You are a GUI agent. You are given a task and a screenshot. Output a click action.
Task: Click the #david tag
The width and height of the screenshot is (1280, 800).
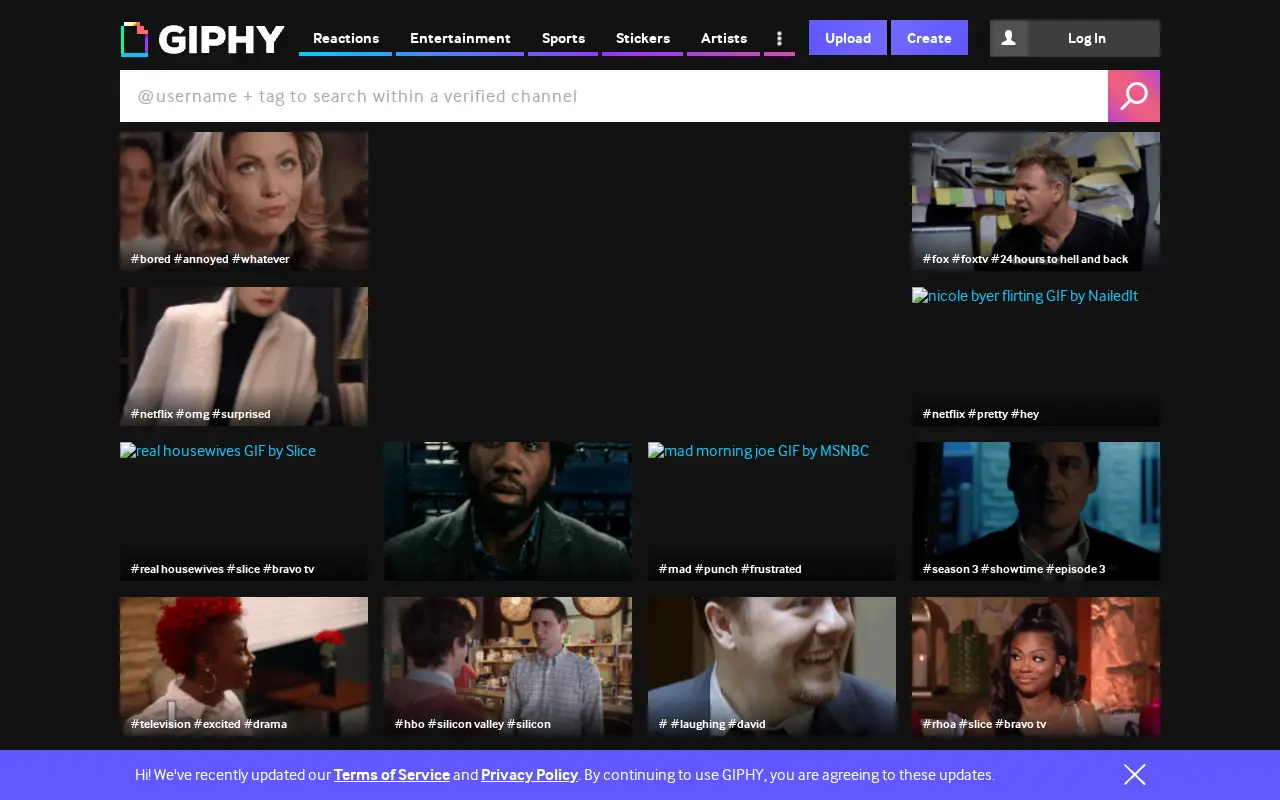(x=747, y=724)
